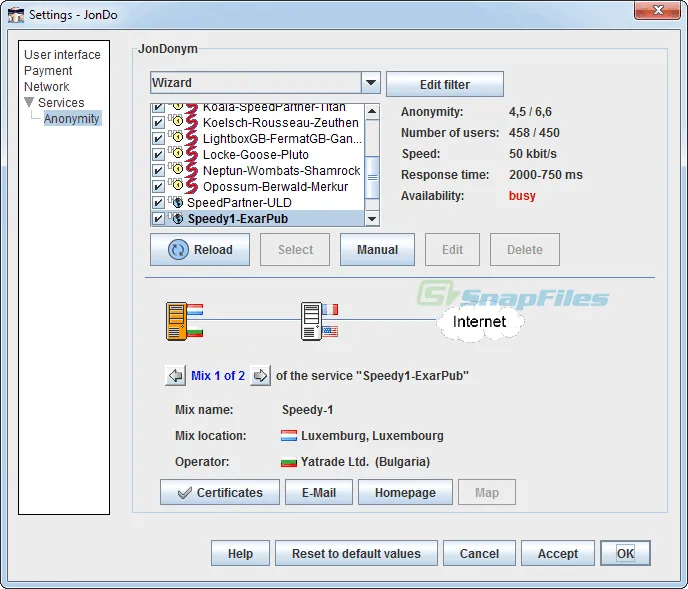Screen dimensions: 688x589
Task: Open operator Homepage
Action: (405, 492)
